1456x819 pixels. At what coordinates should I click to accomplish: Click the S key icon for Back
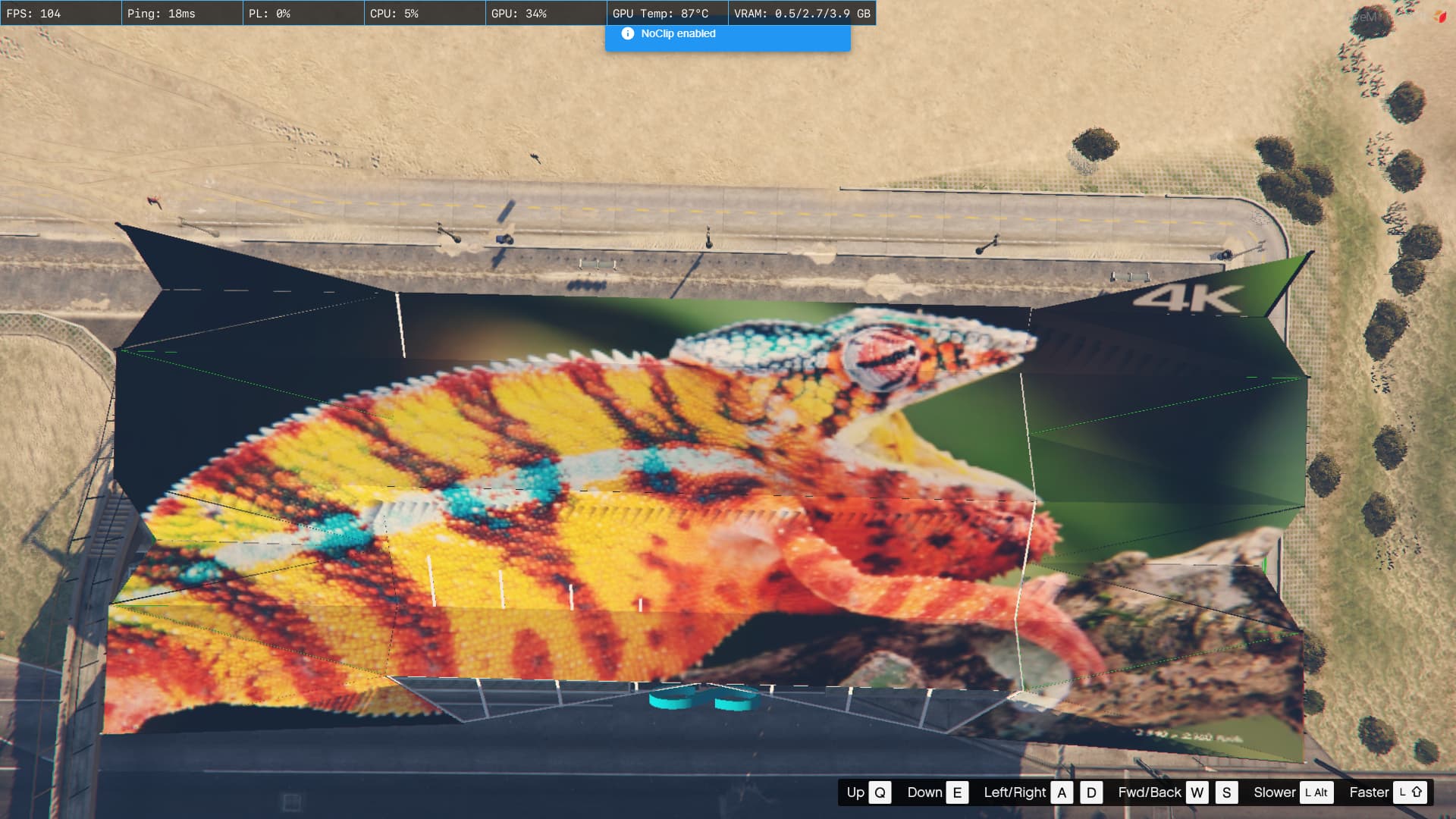[x=1226, y=792]
